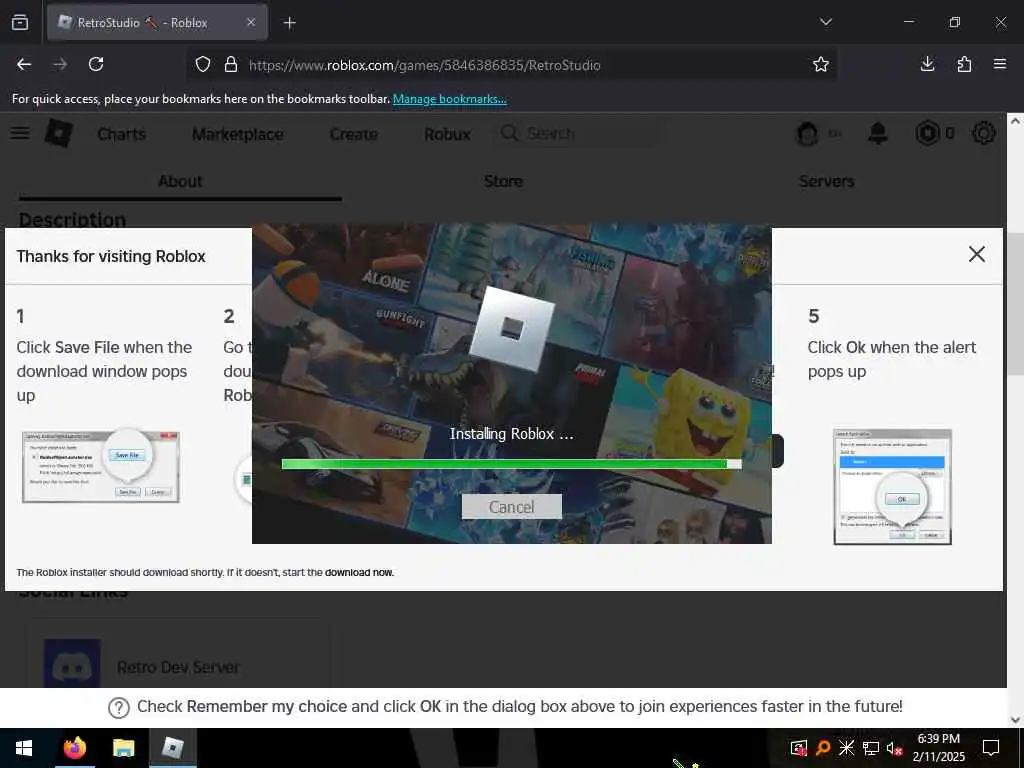Go to Roblox home via the logo
This screenshot has height=768, width=1024.
[59, 133]
